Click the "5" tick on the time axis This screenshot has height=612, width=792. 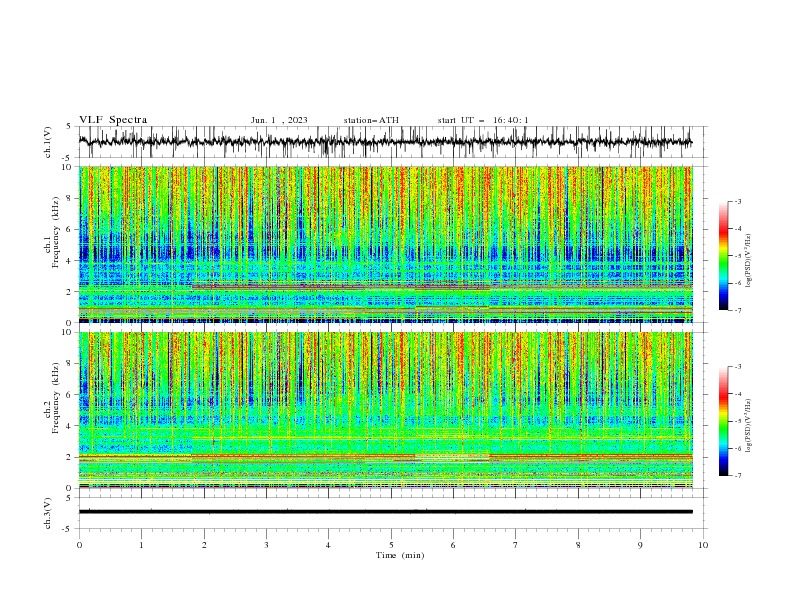coord(391,545)
